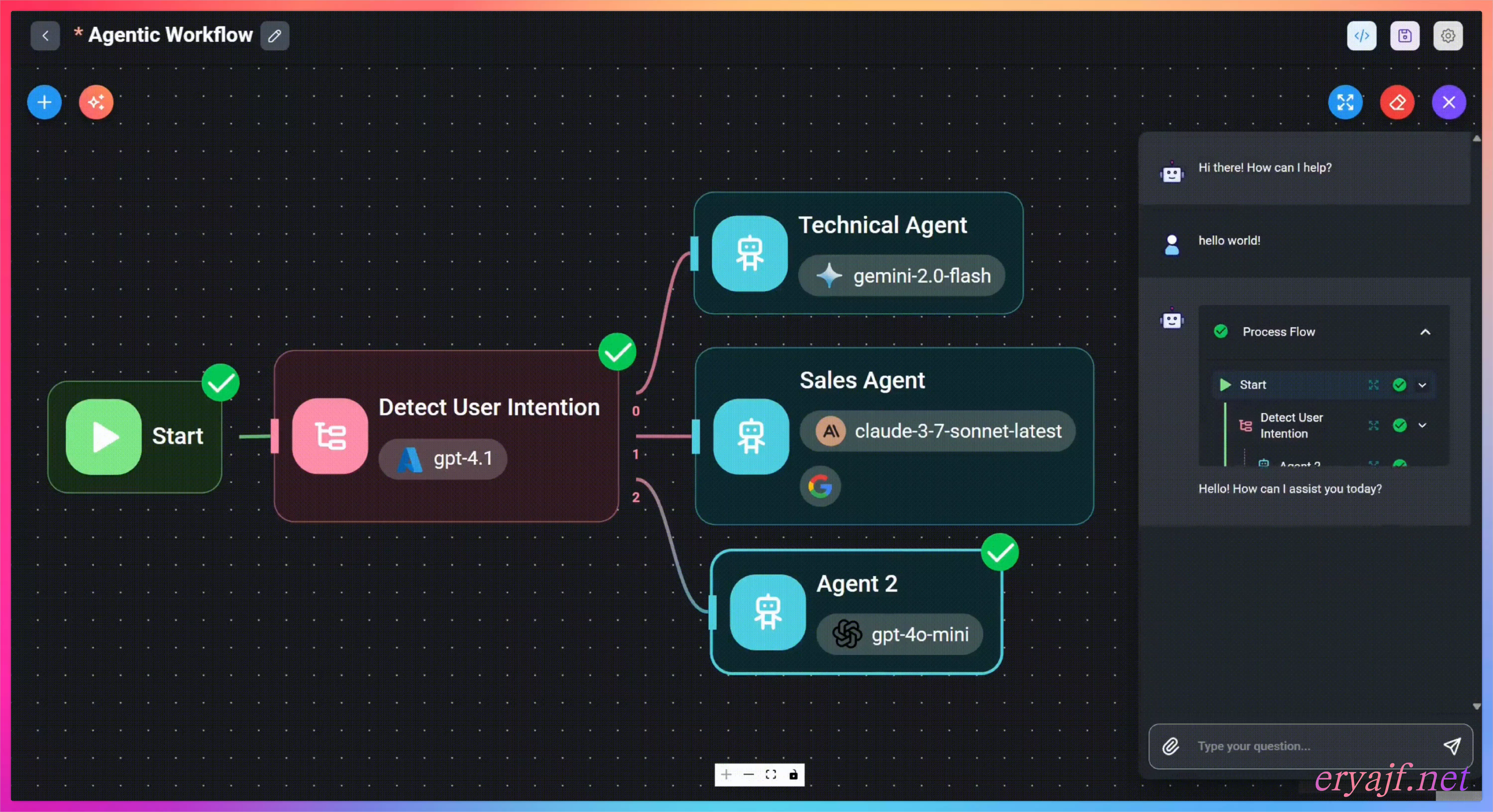Expand Detect User Intention step chevron
Screen dimensions: 1493x812
[x=1422, y=425]
